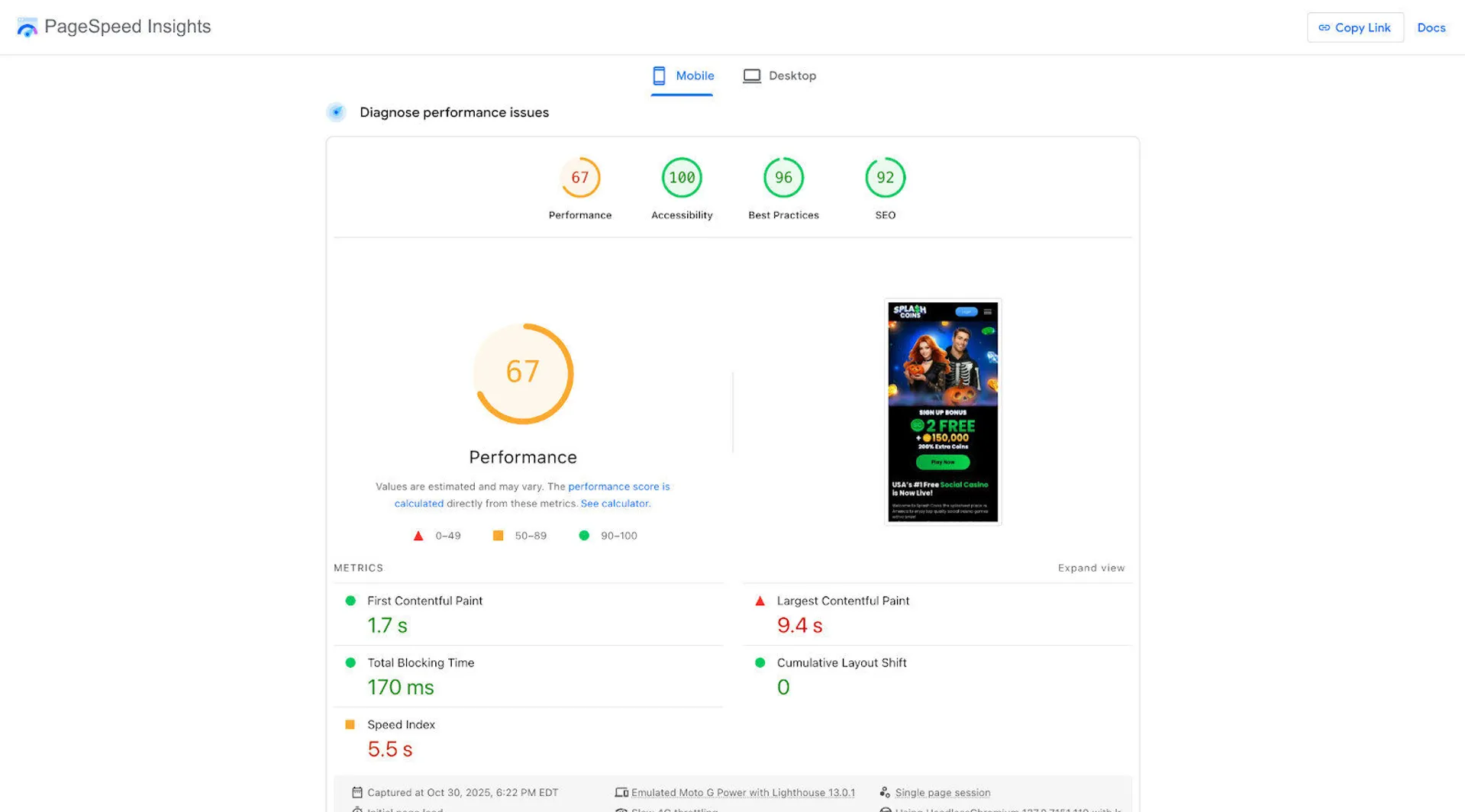Open the Accessibility score gauge details

click(681, 177)
